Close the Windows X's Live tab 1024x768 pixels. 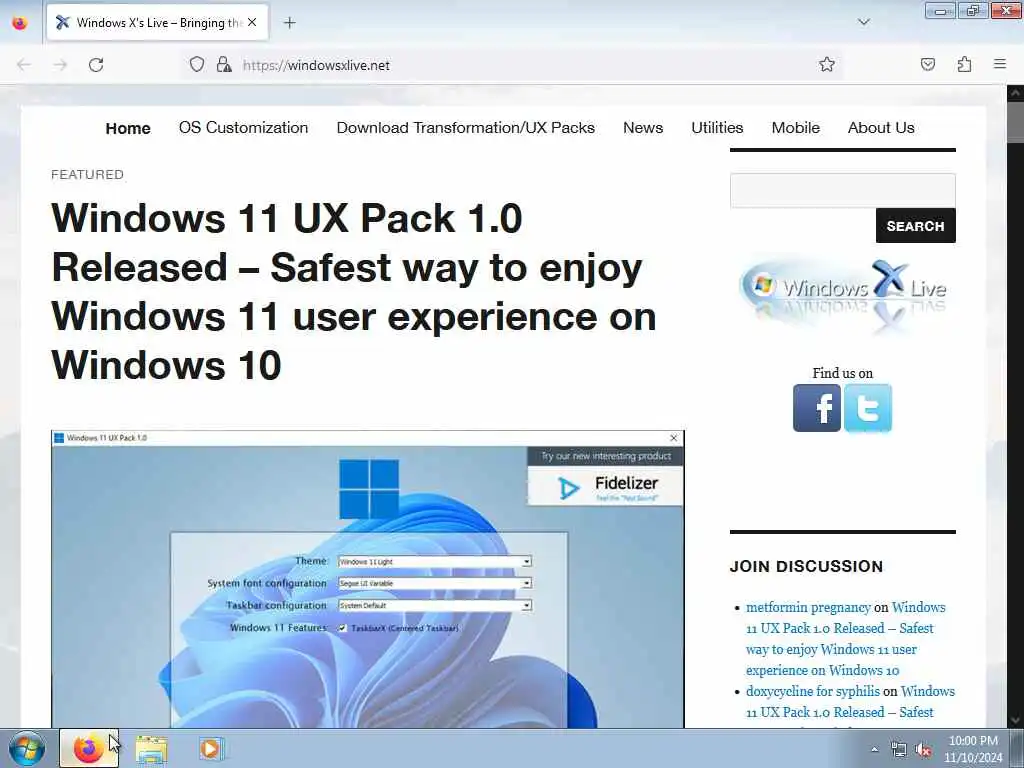point(252,22)
